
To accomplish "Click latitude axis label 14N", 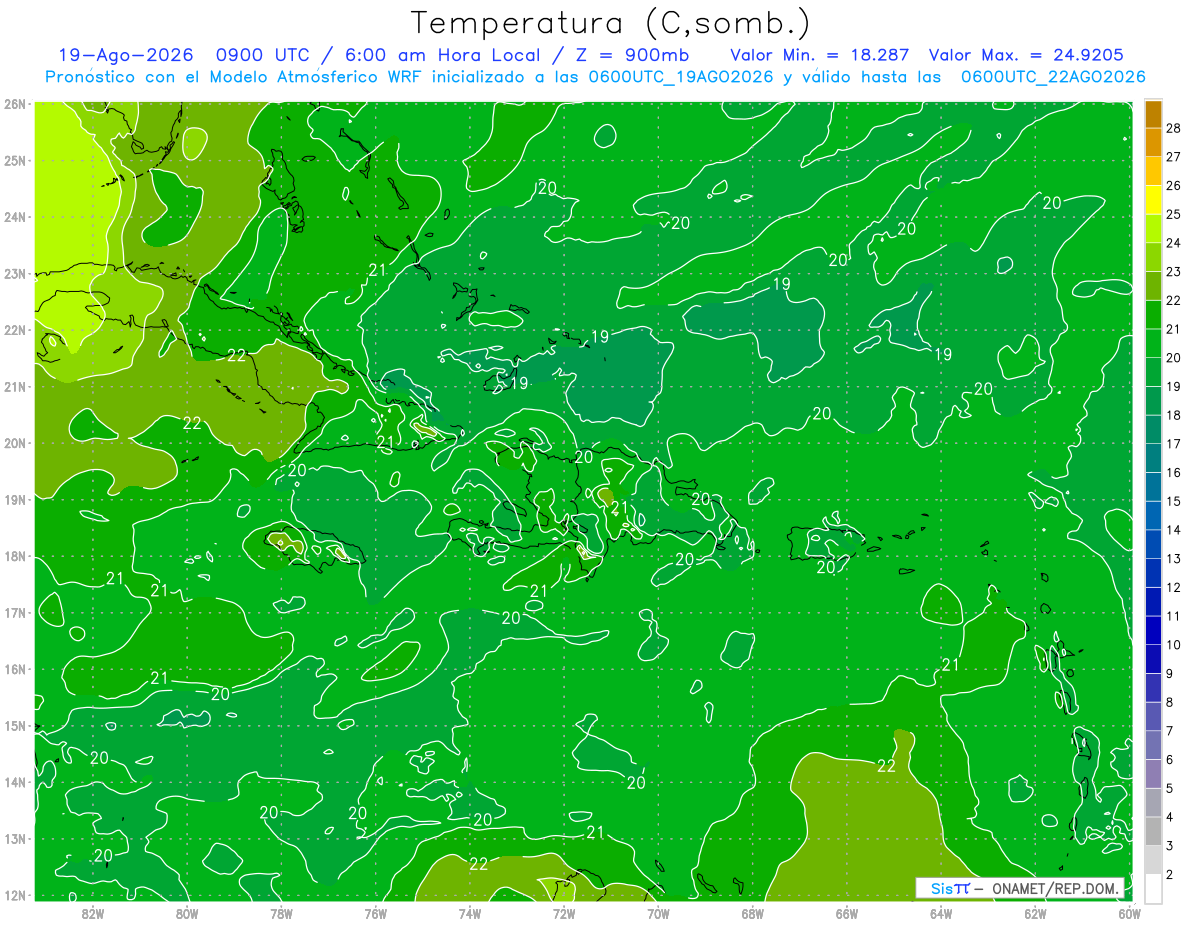I will point(15,782).
